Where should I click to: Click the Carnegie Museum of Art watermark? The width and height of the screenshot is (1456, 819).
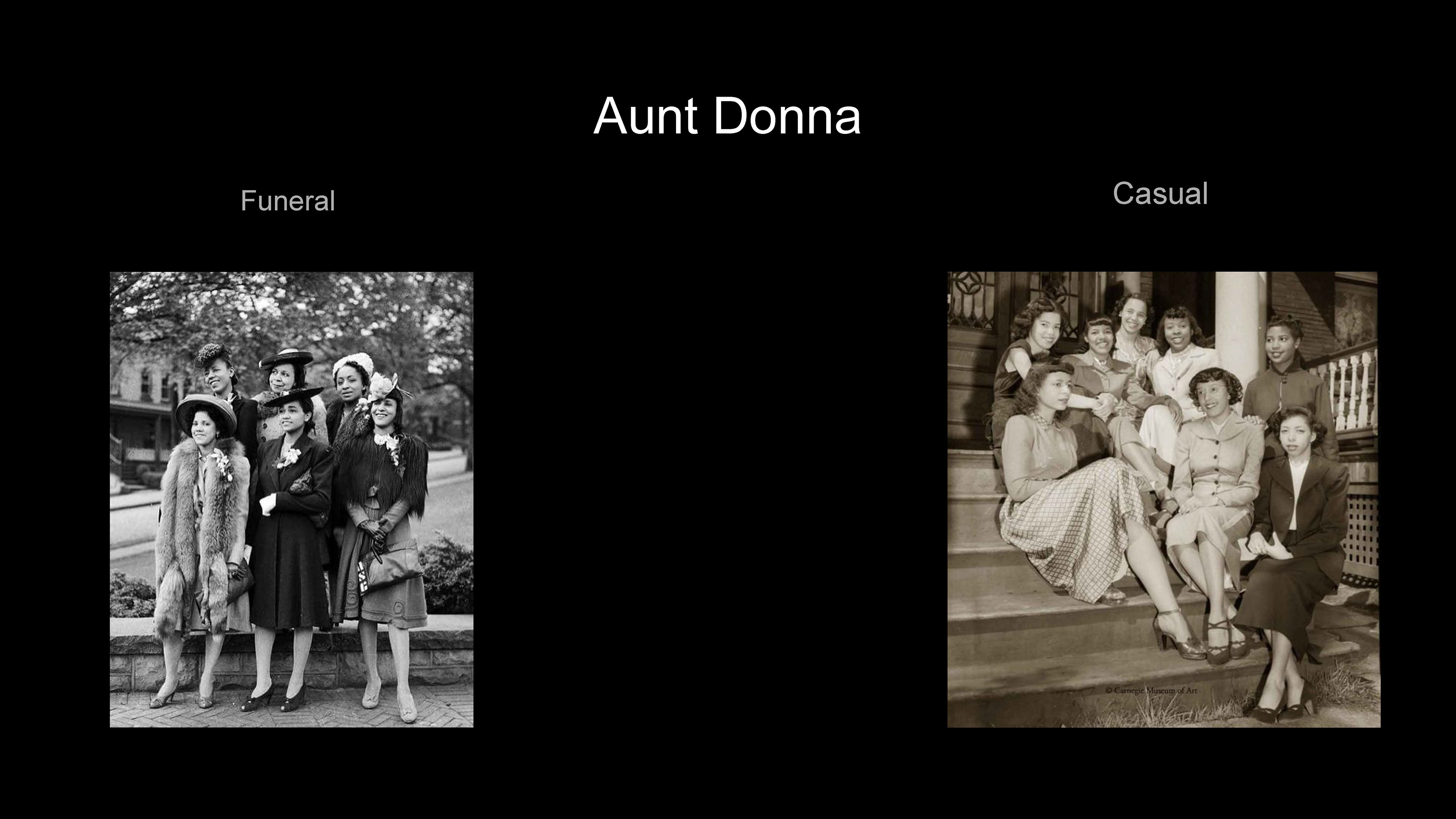[x=1152, y=690]
